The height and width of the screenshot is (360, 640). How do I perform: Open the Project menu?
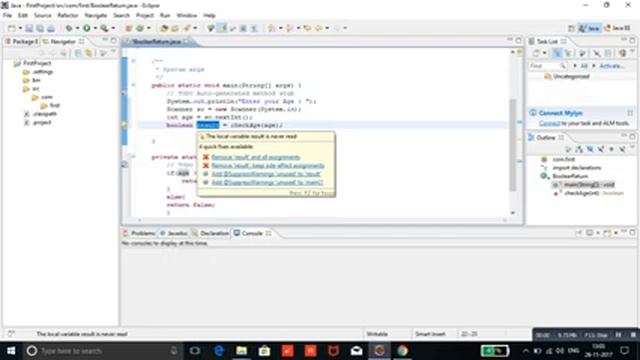click(x=145, y=16)
